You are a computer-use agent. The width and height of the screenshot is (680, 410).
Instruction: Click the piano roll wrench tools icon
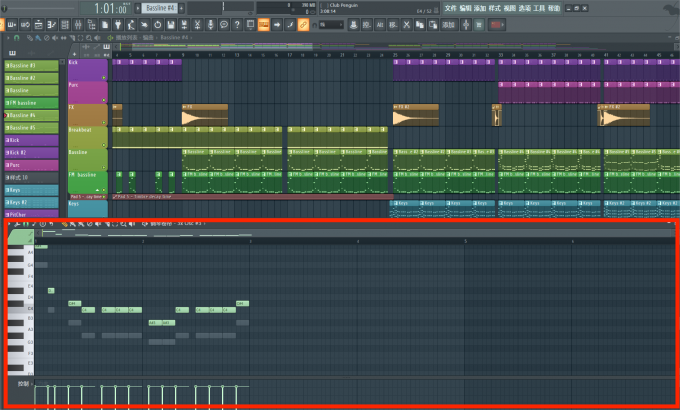pos(17,224)
